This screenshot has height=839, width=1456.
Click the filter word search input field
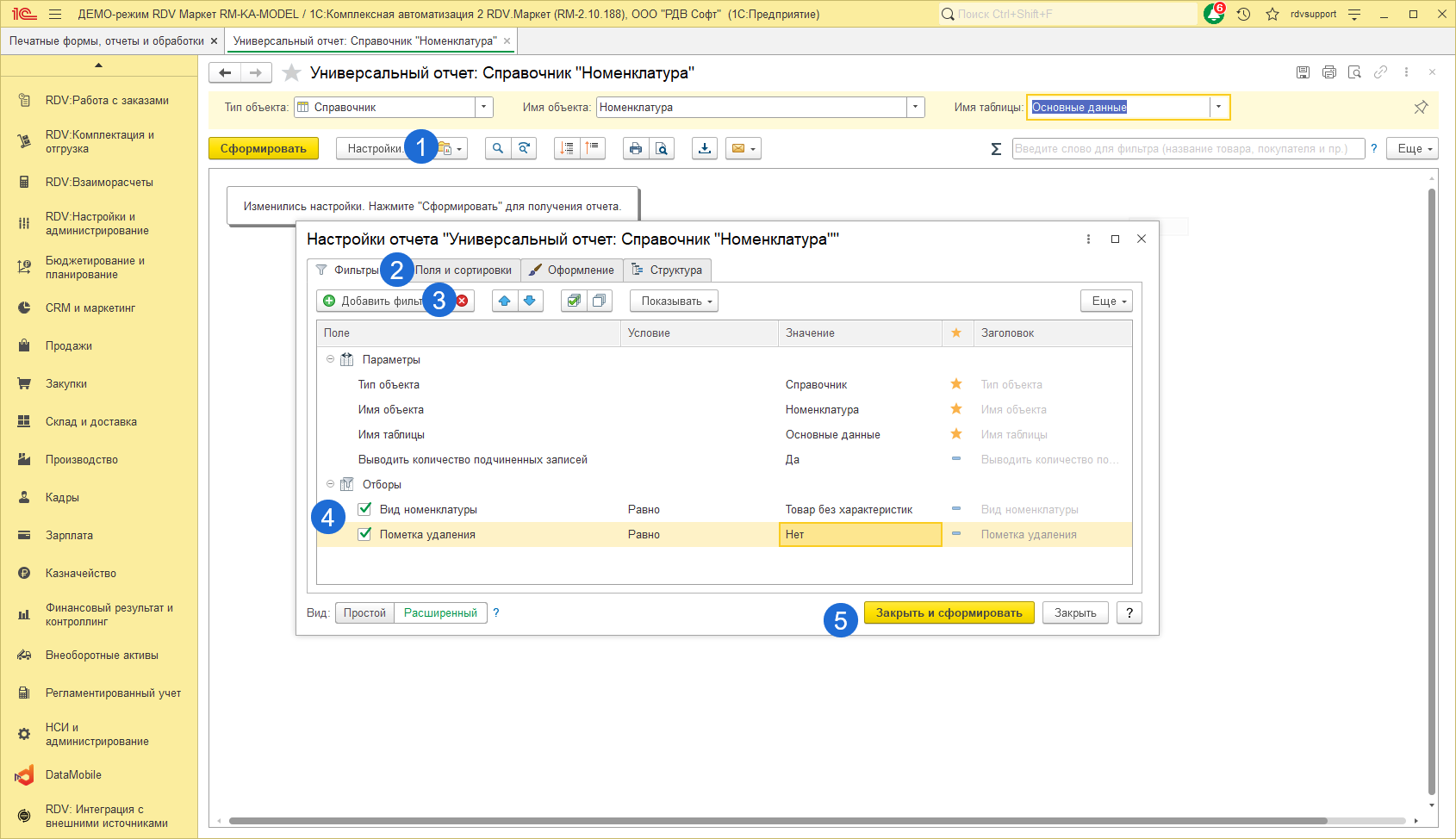point(1187,148)
